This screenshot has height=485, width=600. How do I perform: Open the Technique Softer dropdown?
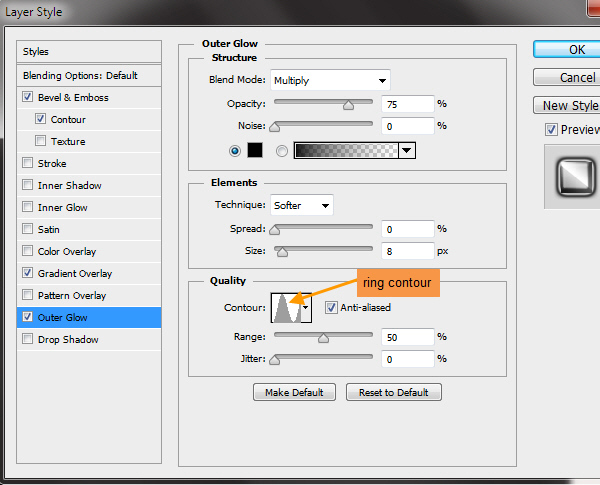(x=301, y=205)
